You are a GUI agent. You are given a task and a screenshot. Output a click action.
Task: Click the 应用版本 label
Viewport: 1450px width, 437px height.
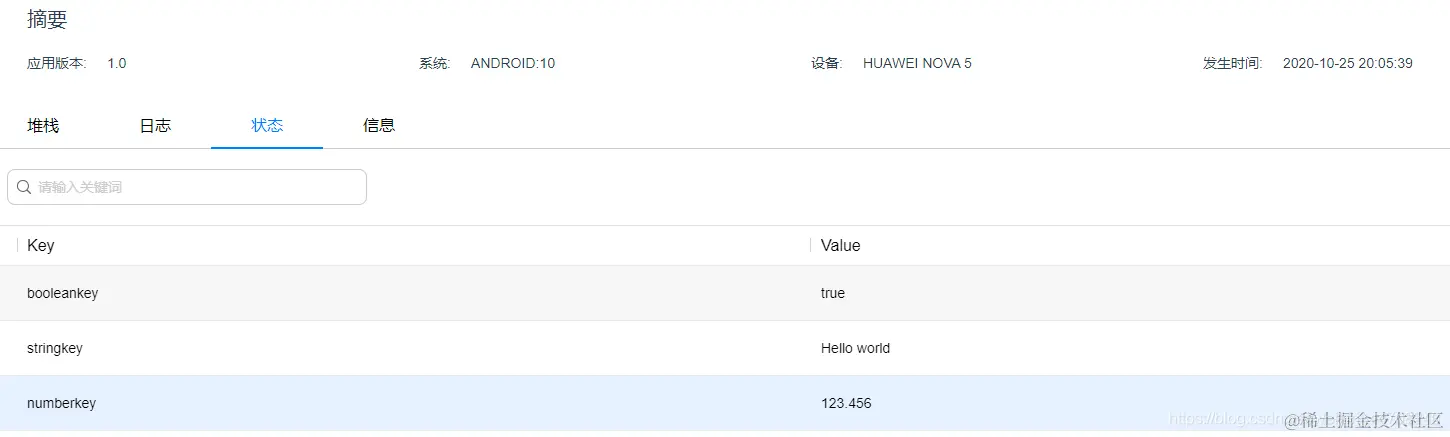pos(57,63)
